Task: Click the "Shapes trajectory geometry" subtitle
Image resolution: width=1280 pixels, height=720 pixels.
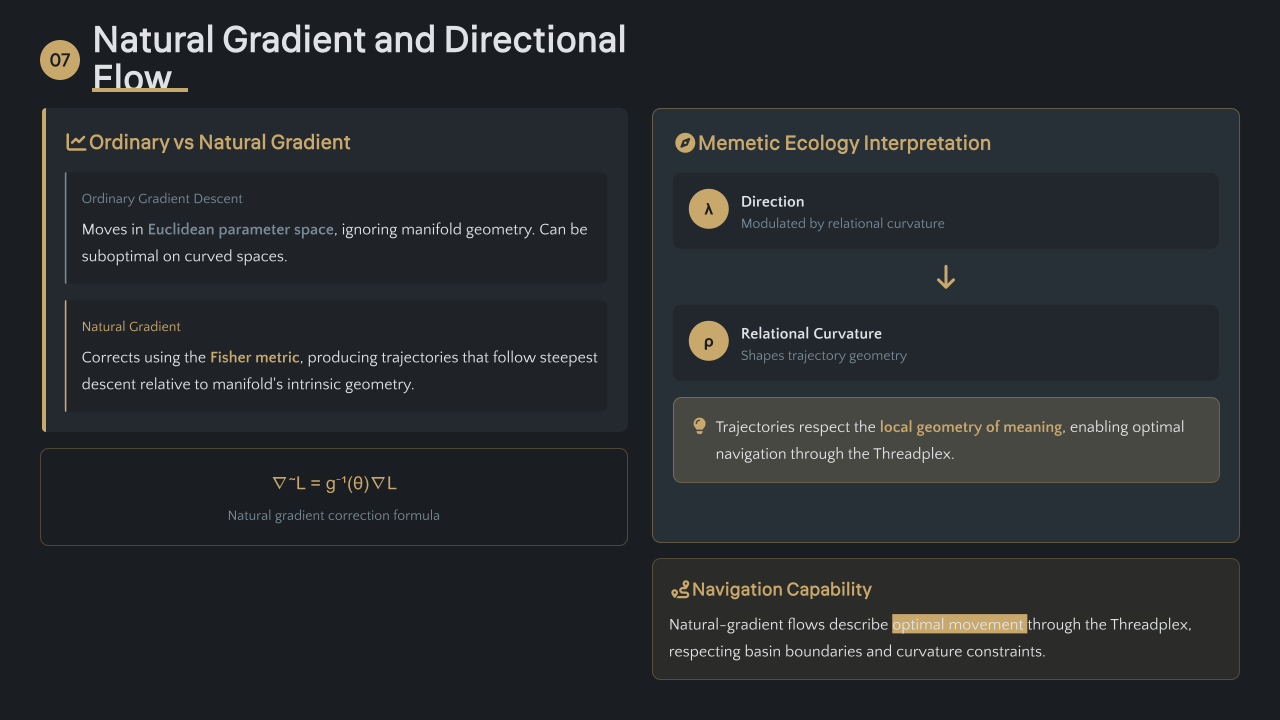Action: pyautogui.click(x=823, y=356)
